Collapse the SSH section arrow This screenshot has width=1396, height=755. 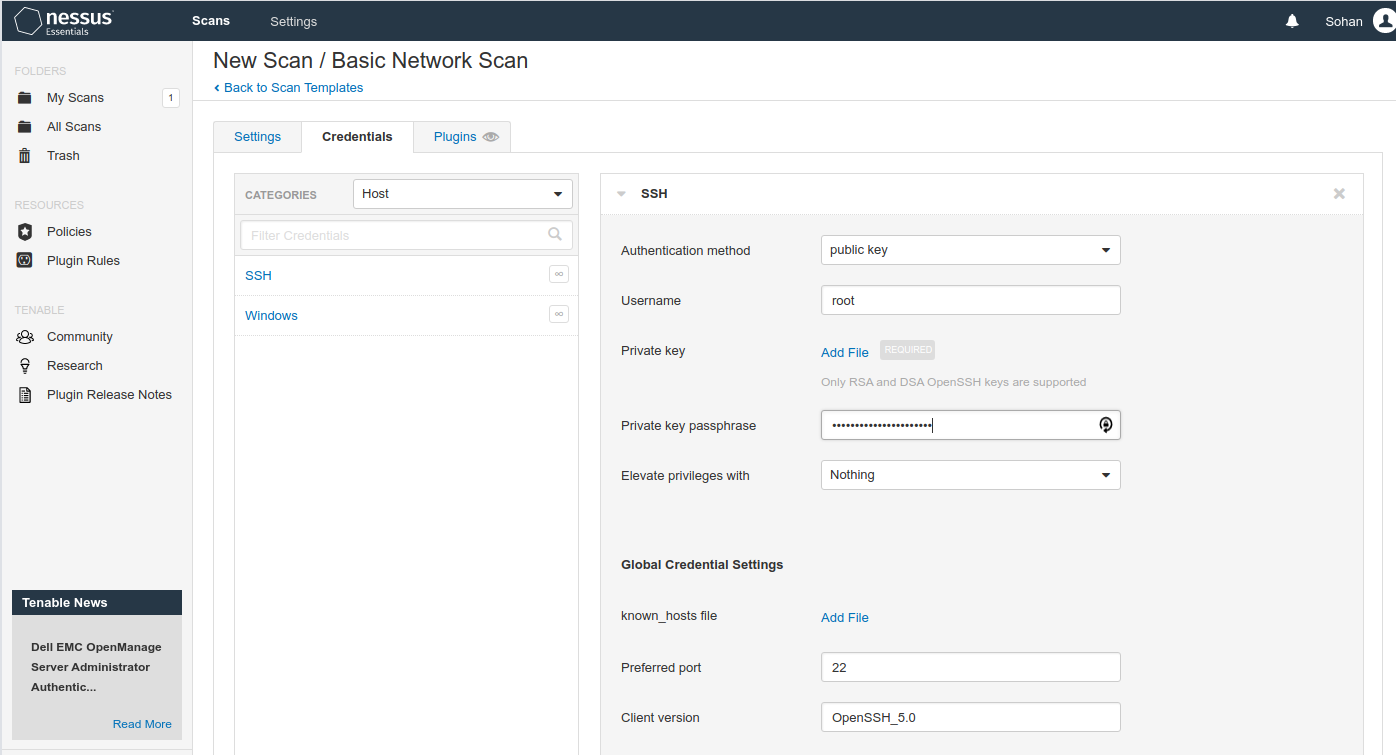[622, 194]
